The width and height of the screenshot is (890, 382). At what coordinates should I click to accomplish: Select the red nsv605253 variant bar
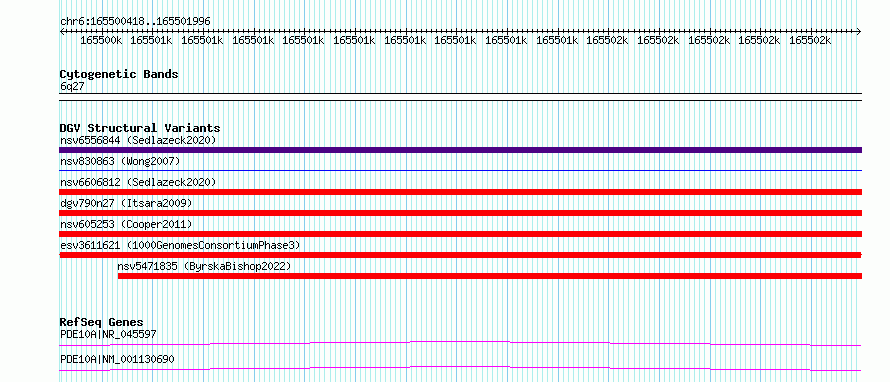[460, 234]
